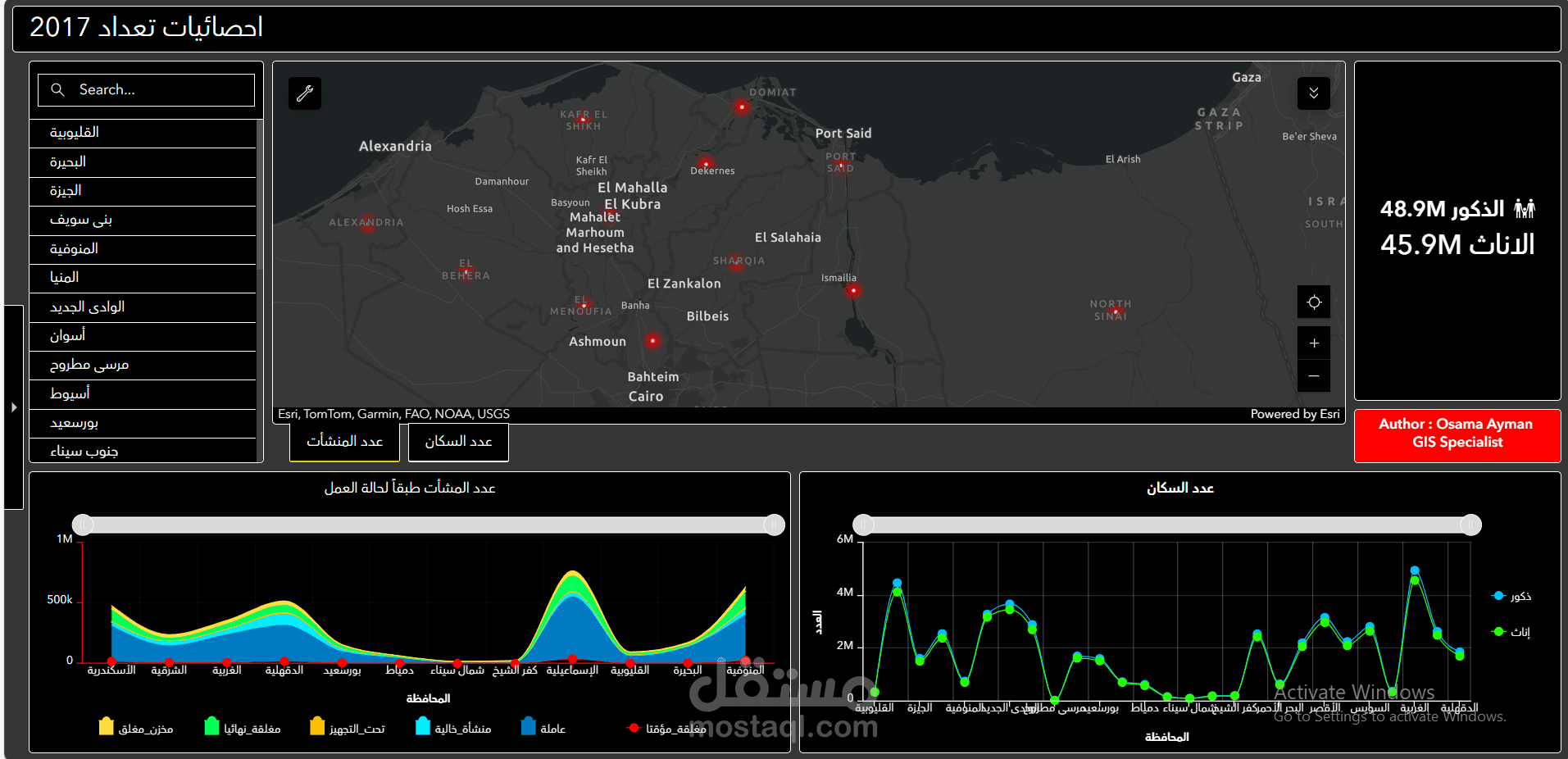
Task: Click the El Salahaia label on map
Action: coord(788,238)
